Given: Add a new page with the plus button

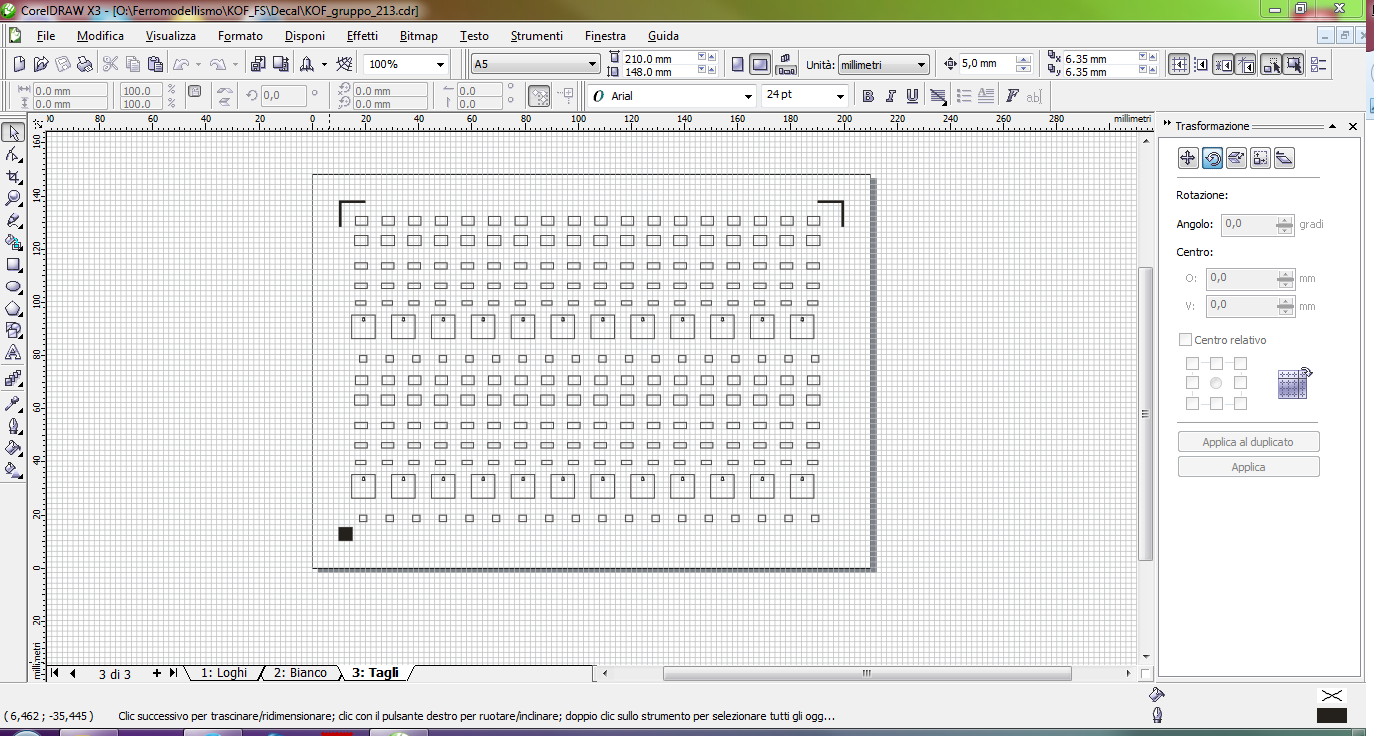Looking at the screenshot, I should click(156, 673).
